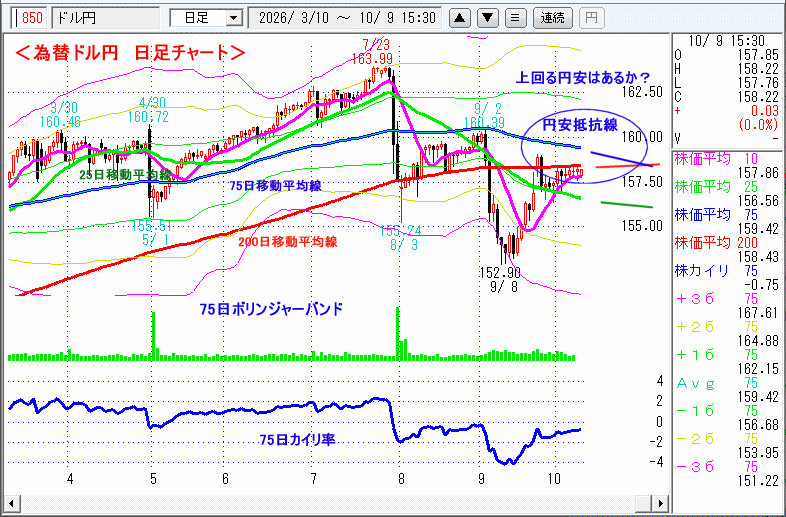Image resolution: width=786 pixels, height=517 pixels.
Task: Click the 155.51 5/1 low label
Action: pyautogui.click(x=152, y=233)
